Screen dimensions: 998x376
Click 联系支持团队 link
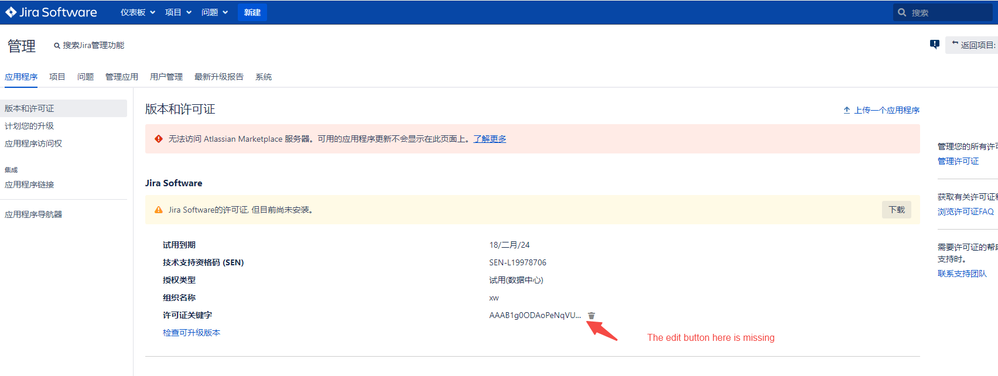tap(962, 274)
